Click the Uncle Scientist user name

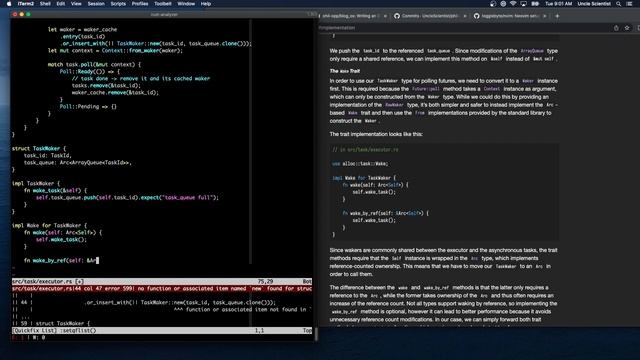point(594,4)
